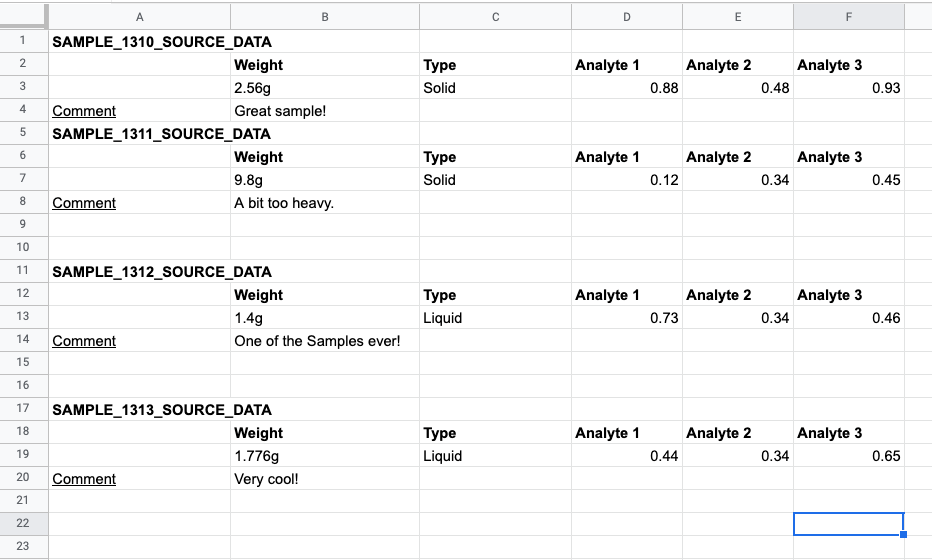
Task: Click row header number 9
Action: 23,226
